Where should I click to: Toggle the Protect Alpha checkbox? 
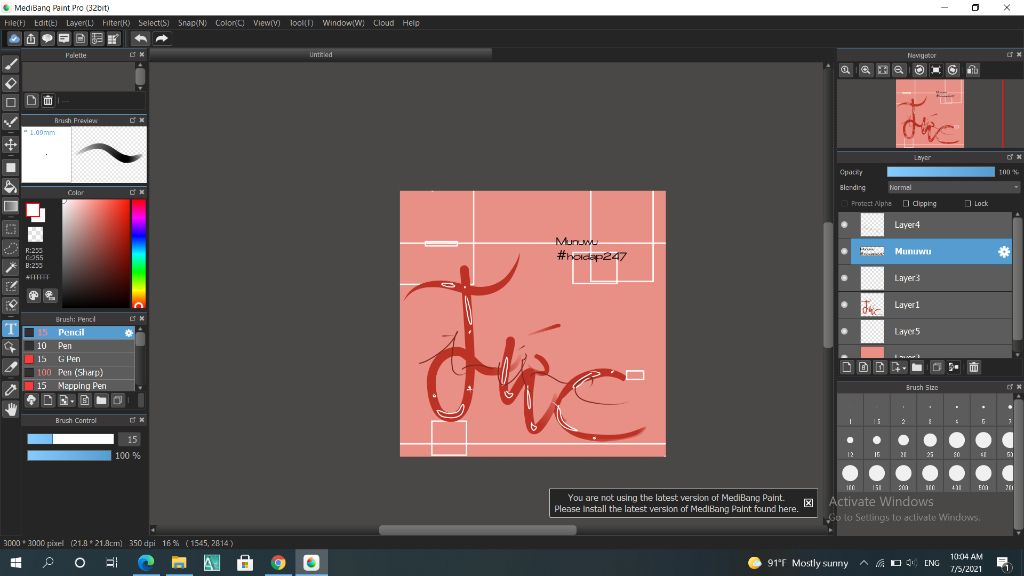pos(844,204)
